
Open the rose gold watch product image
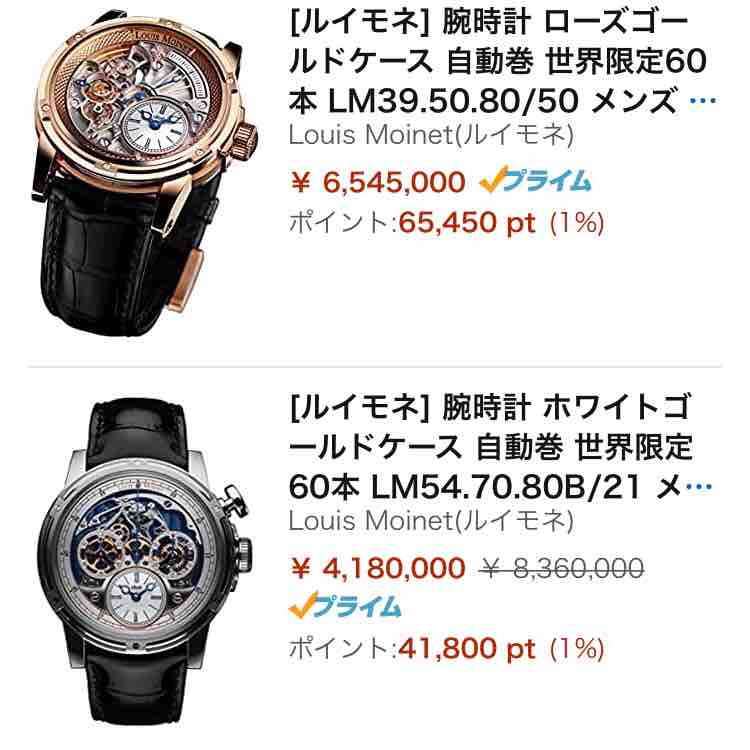[143, 172]
